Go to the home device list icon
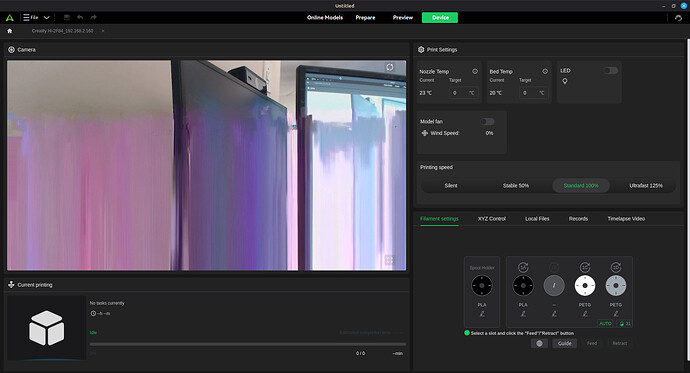 [10, 31]
